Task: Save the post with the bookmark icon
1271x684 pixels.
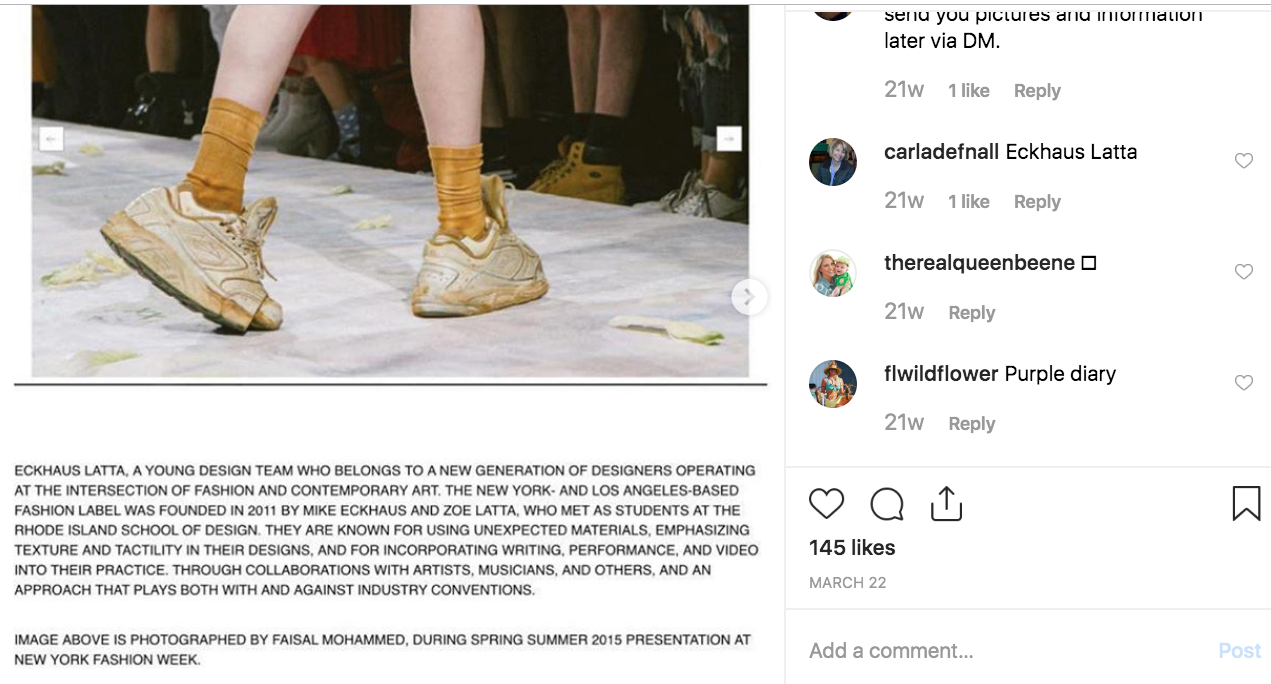Action: (x=1246, y=503)
